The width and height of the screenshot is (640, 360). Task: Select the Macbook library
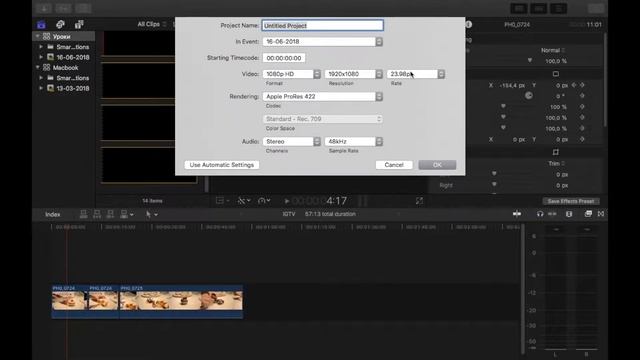click(x=65, y=68)
